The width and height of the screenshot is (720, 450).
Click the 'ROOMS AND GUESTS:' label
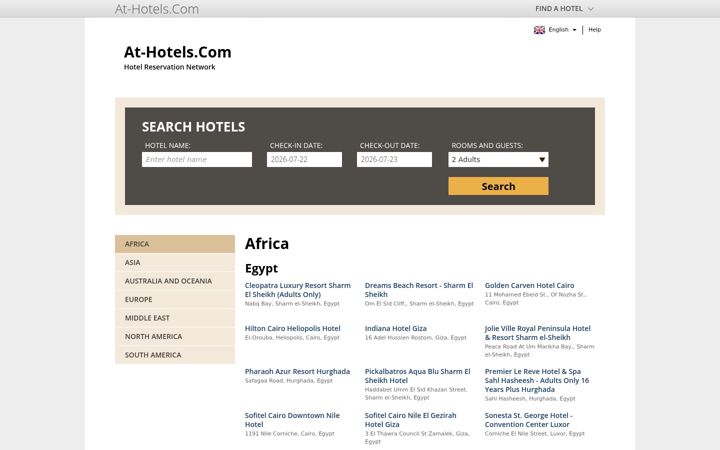[487, 146]
